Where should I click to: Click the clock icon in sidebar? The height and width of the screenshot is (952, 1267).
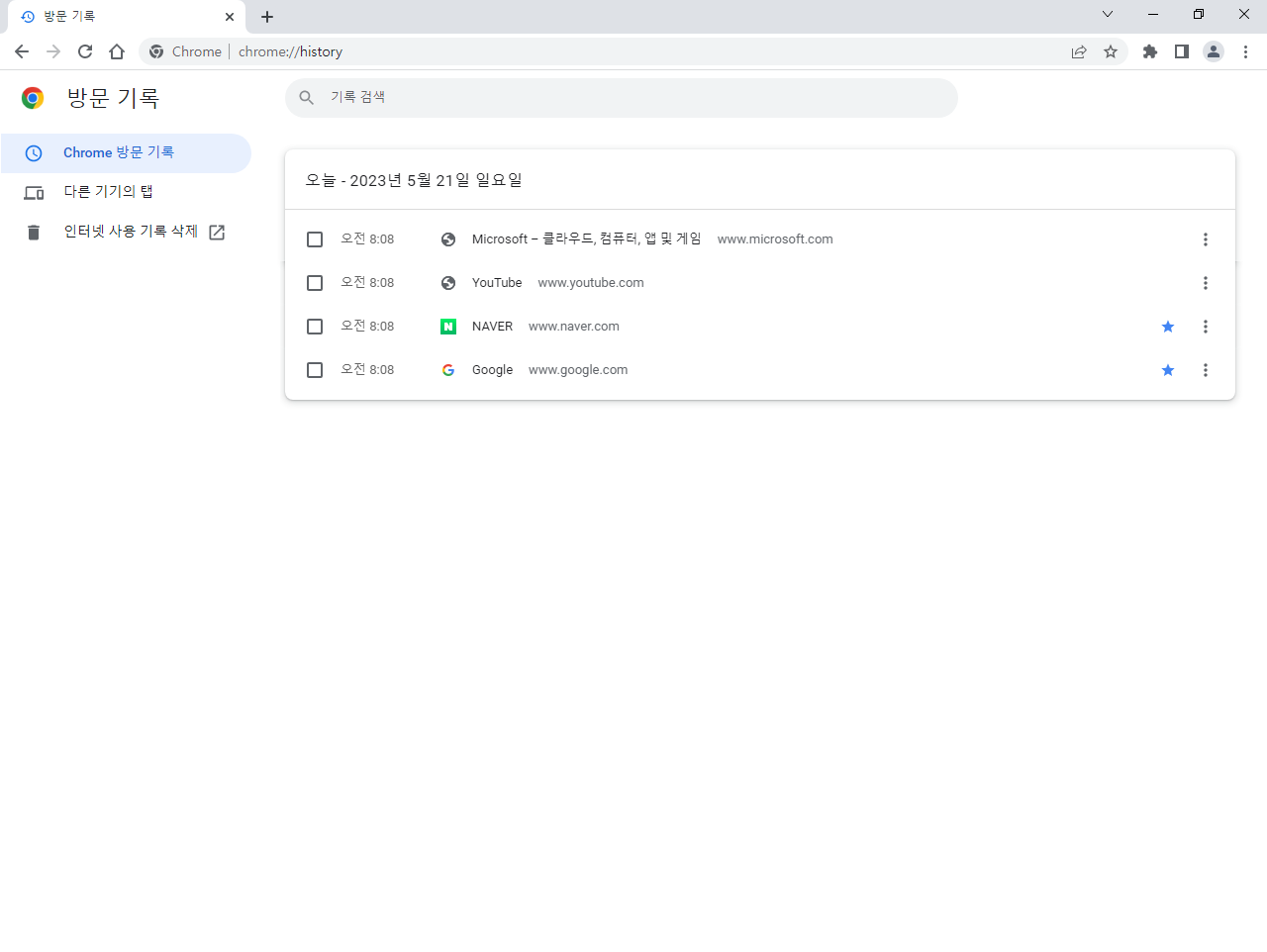pos(34,153)
